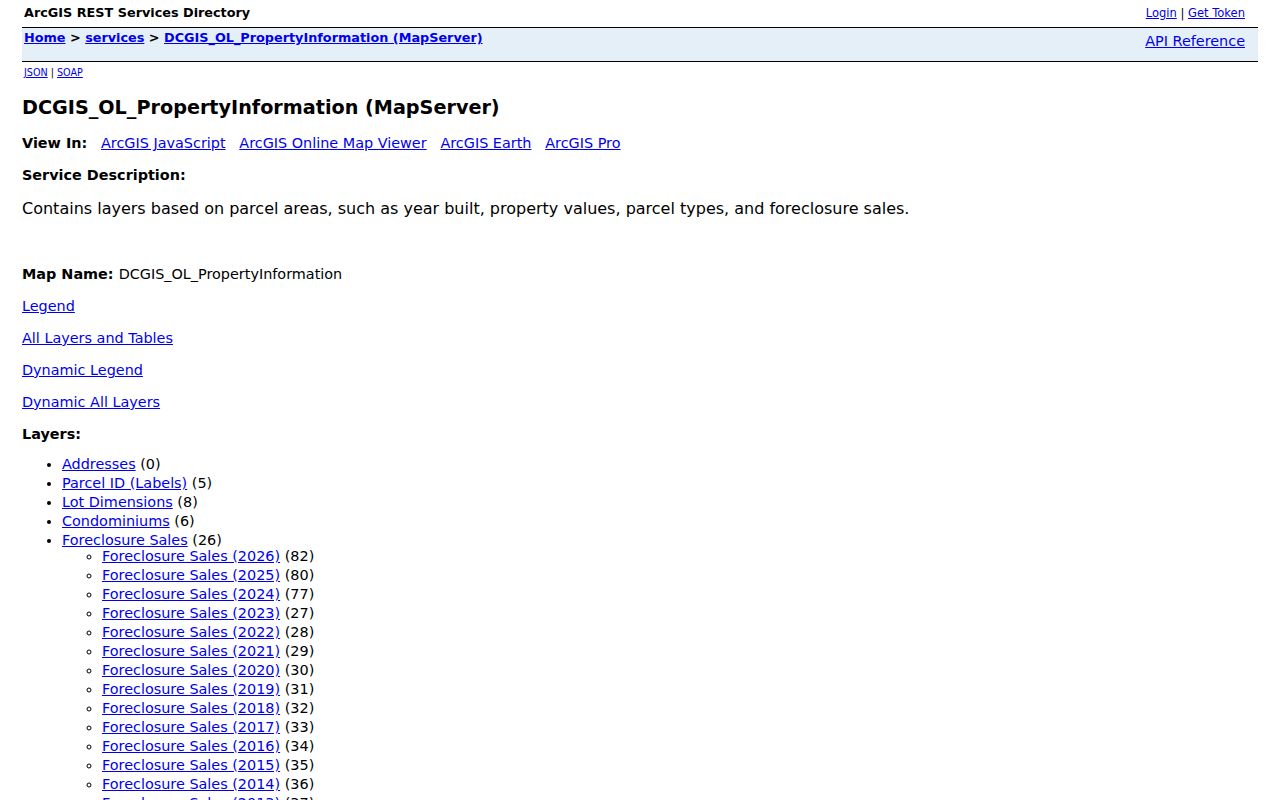
Task: Open Foreclosure Sales (2021) sublayer
Action: point(190,651)
